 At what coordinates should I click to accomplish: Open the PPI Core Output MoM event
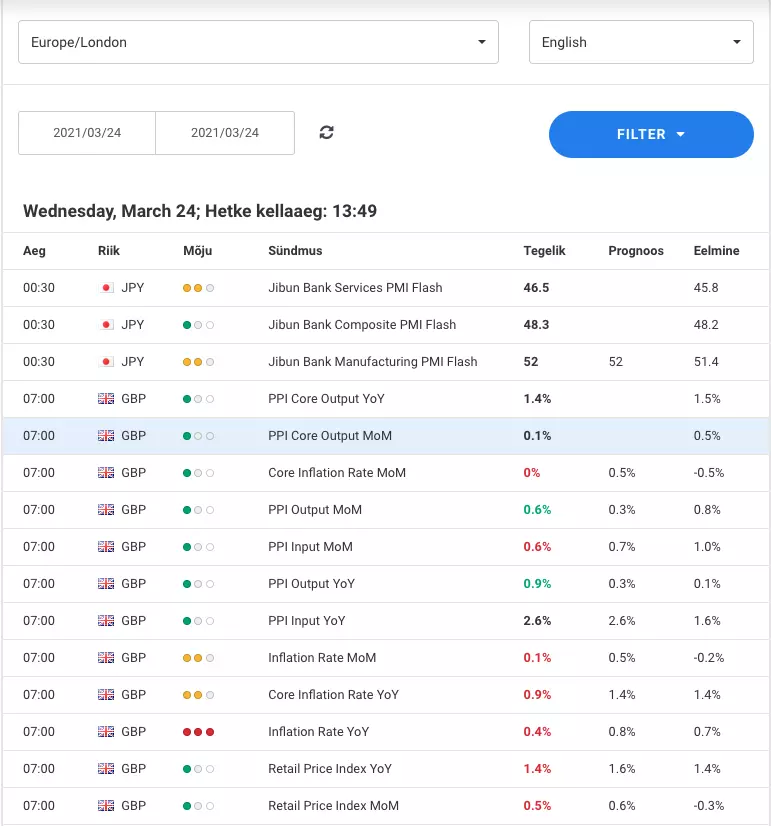[330, 436]
